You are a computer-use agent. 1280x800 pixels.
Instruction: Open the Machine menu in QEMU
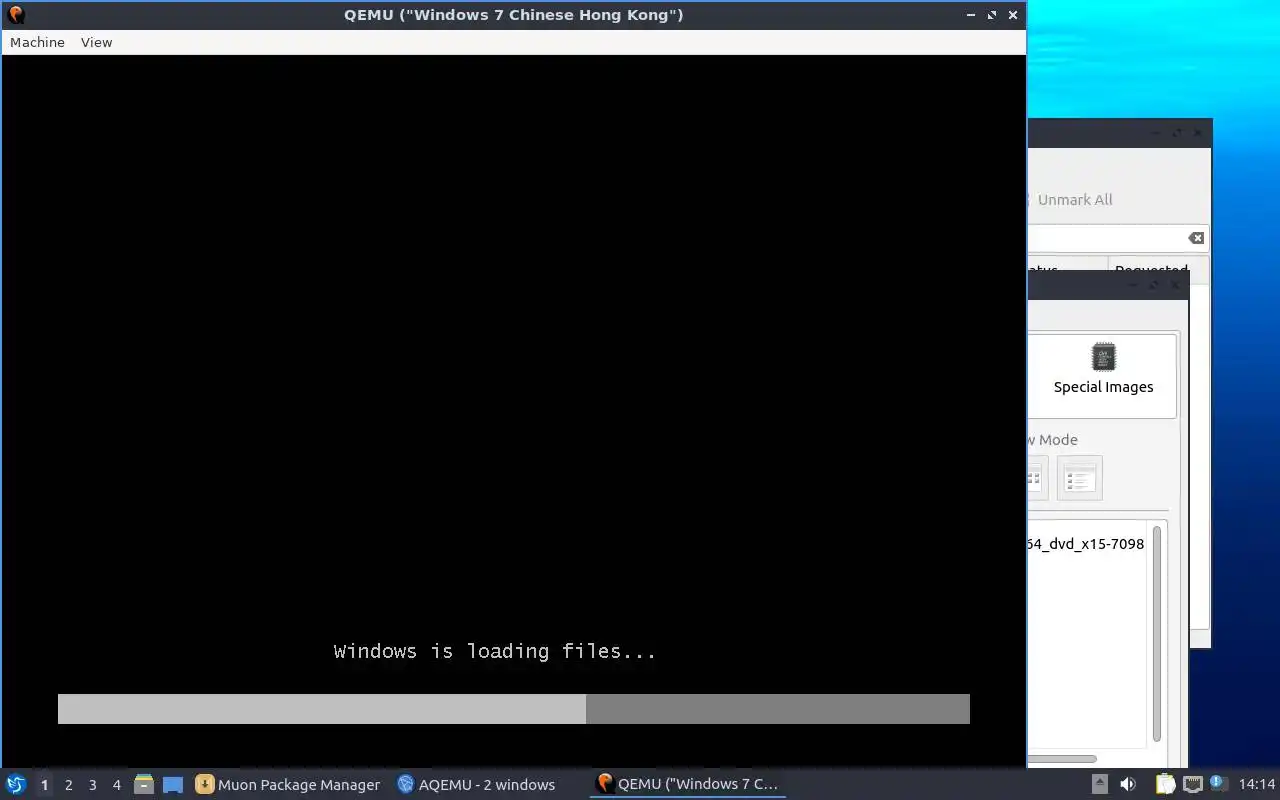37,42
